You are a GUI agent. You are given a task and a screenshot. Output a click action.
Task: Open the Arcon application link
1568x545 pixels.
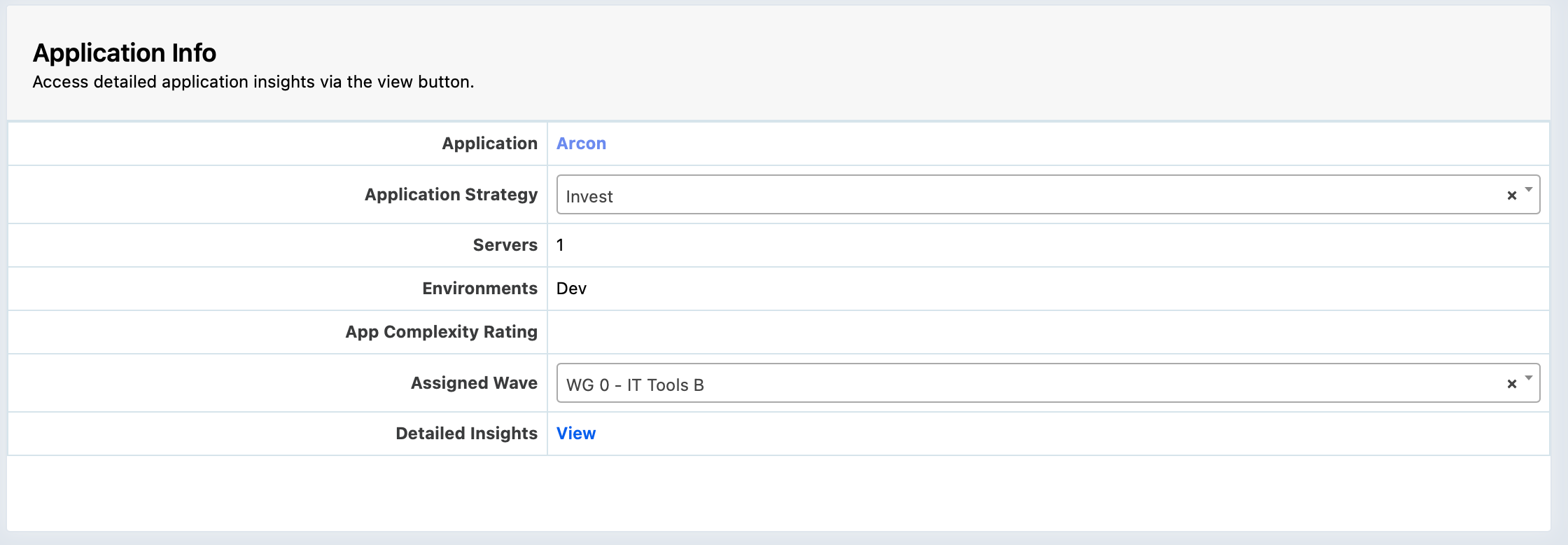581,144
